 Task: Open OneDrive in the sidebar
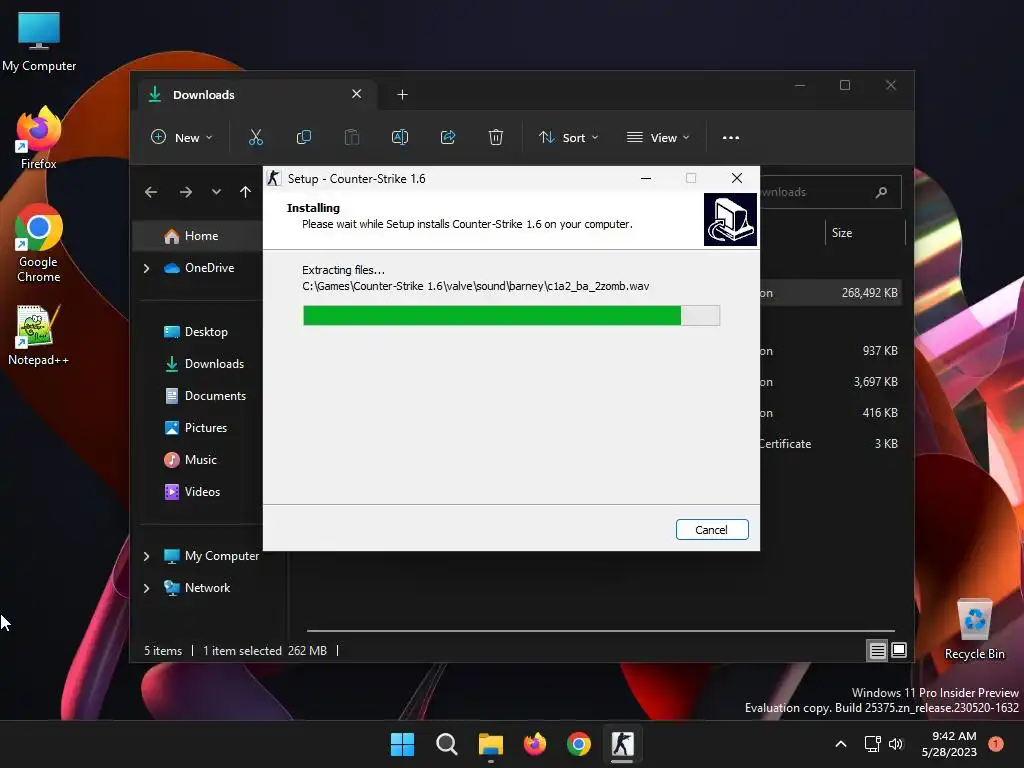(x=199, y=268)
